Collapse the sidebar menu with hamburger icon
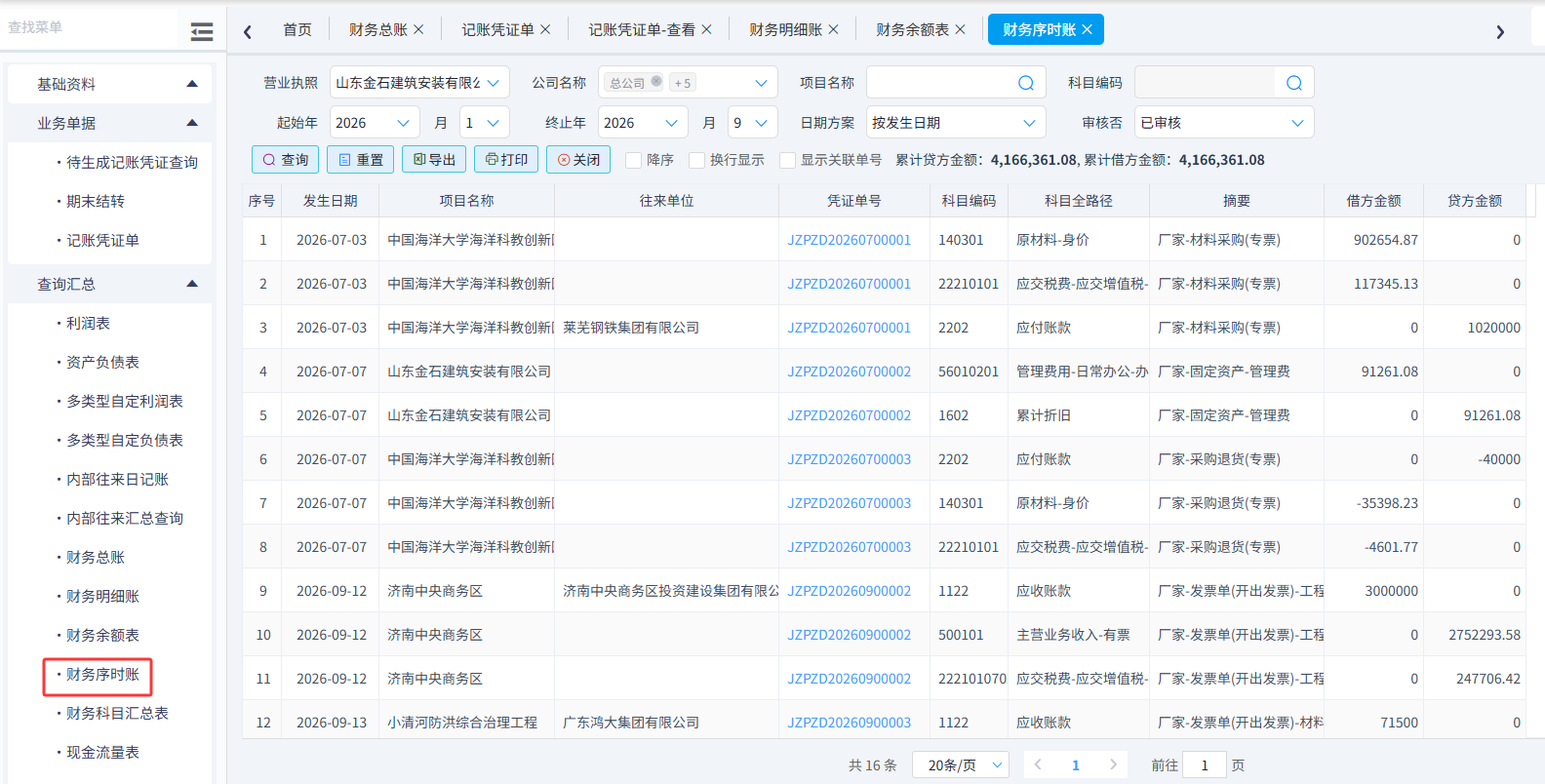 tap(202, 32)
